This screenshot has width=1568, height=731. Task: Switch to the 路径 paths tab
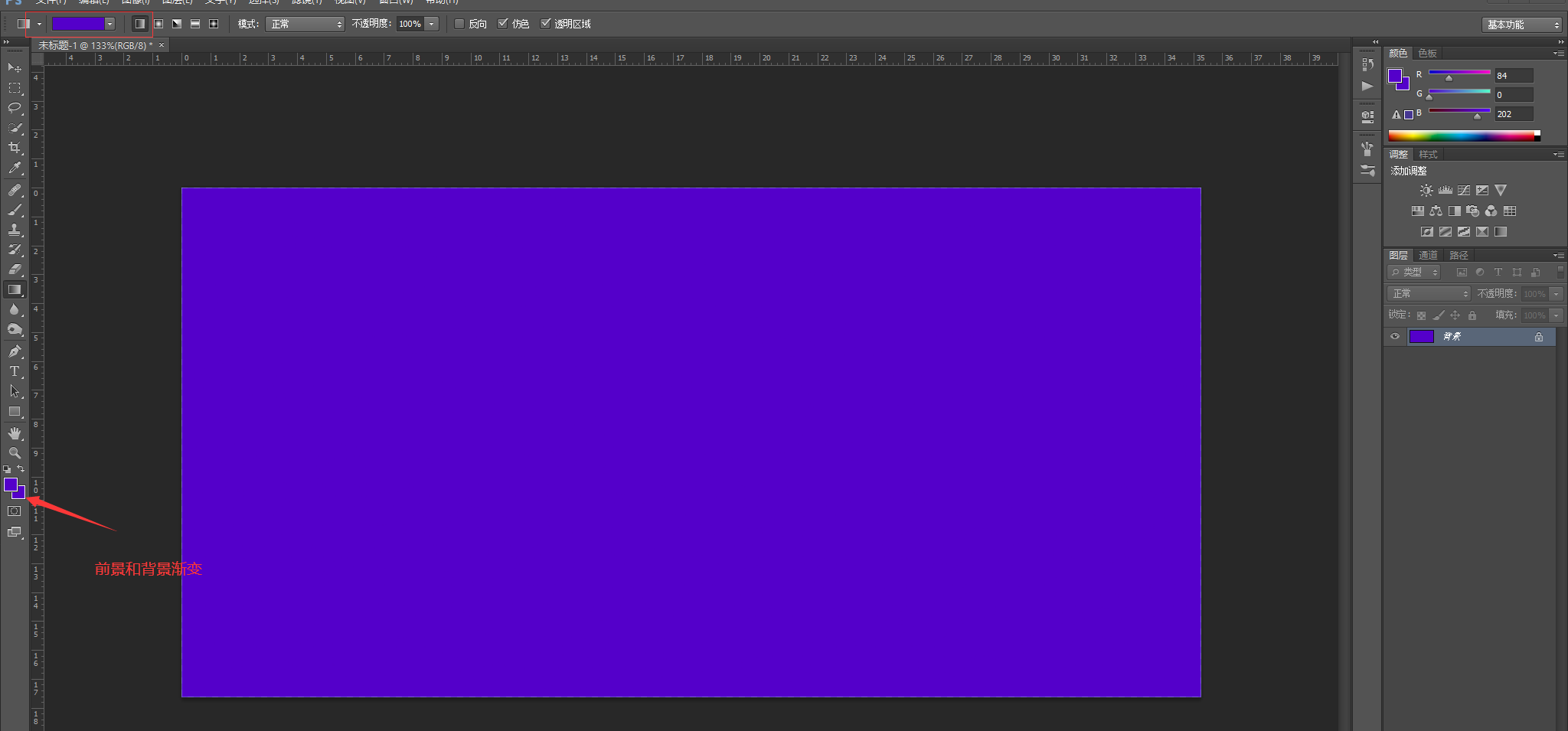(1459, 256)
